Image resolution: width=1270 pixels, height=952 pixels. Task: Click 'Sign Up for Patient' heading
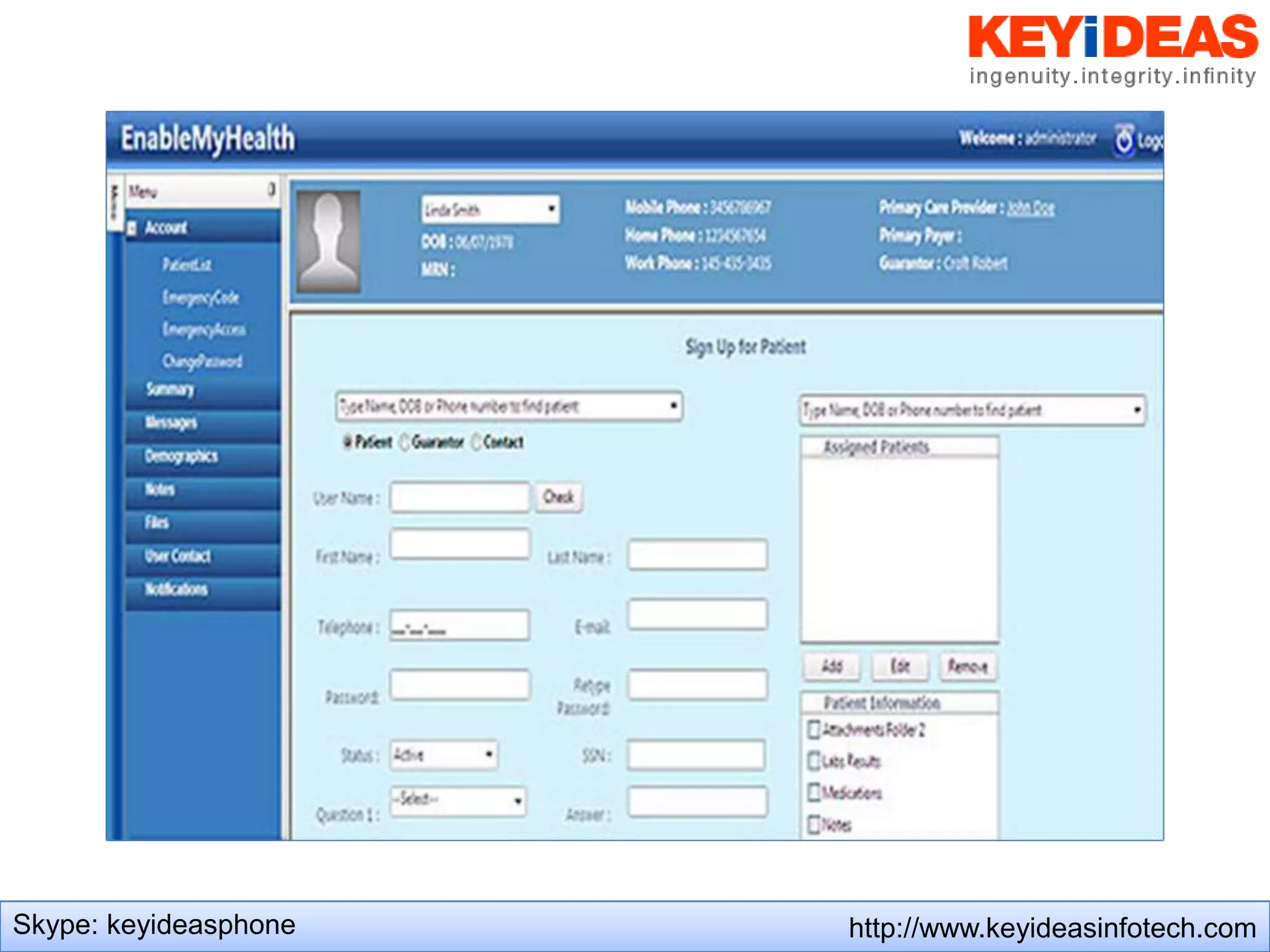coord(745,346)
